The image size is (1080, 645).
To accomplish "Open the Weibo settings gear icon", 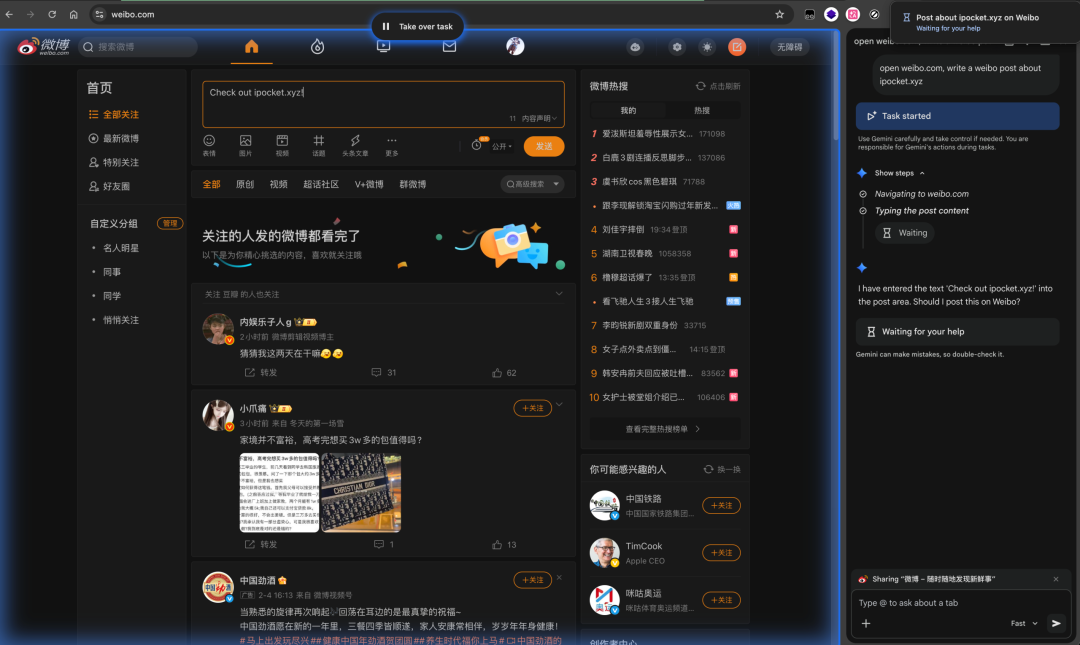I will [x=676, y=47].
